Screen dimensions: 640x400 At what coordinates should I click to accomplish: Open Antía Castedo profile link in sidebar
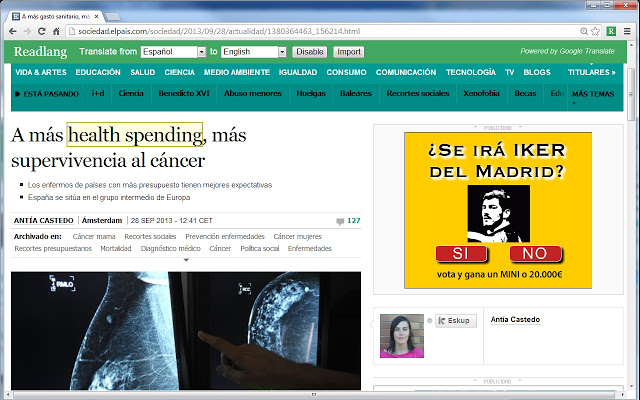[x=515, y=320]
